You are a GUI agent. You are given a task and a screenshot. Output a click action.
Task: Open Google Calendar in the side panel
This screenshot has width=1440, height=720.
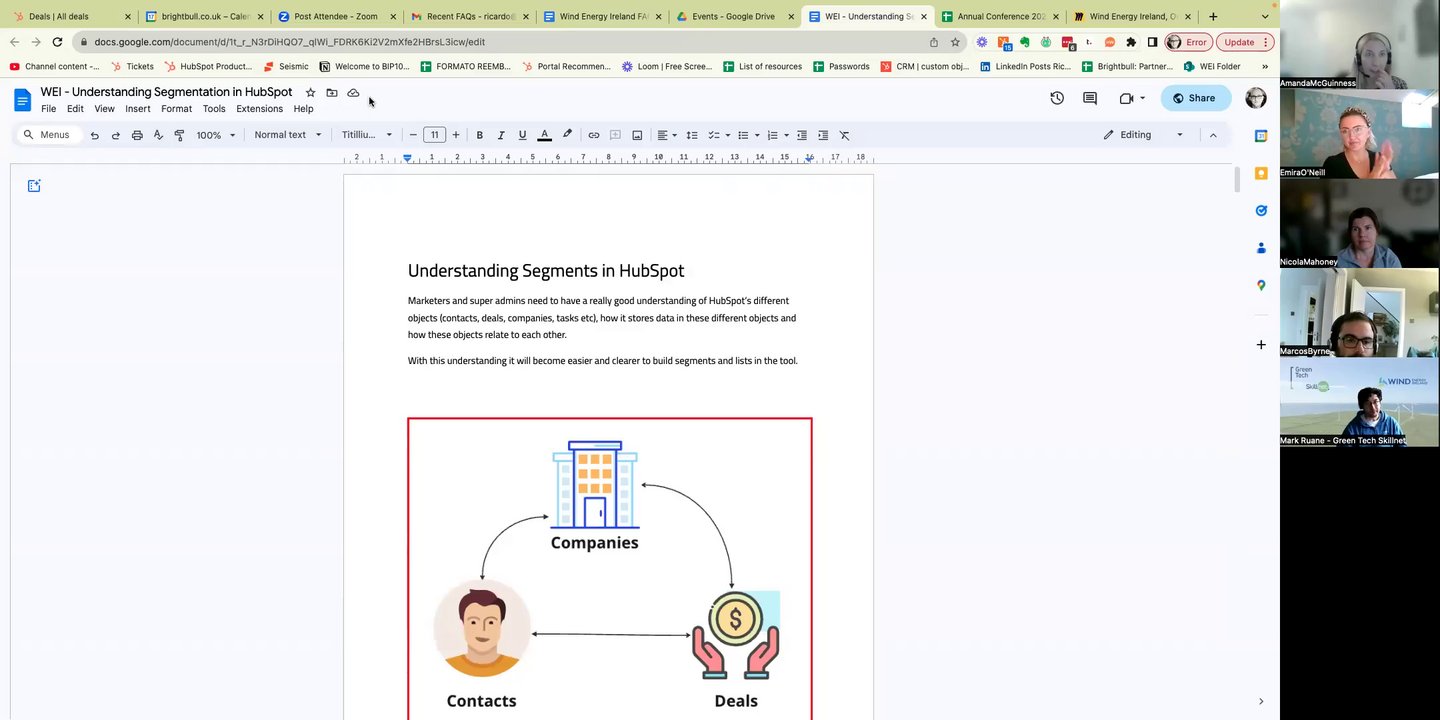click(x=1261, y=136)
